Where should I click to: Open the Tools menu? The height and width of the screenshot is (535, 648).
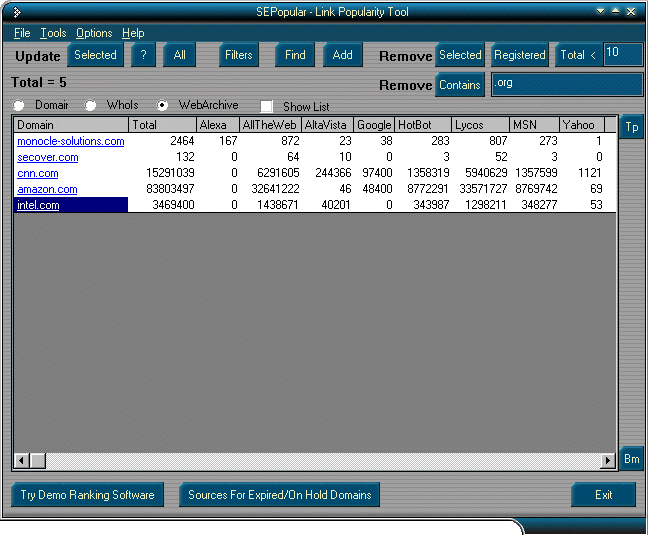click(x=53, y=33)
